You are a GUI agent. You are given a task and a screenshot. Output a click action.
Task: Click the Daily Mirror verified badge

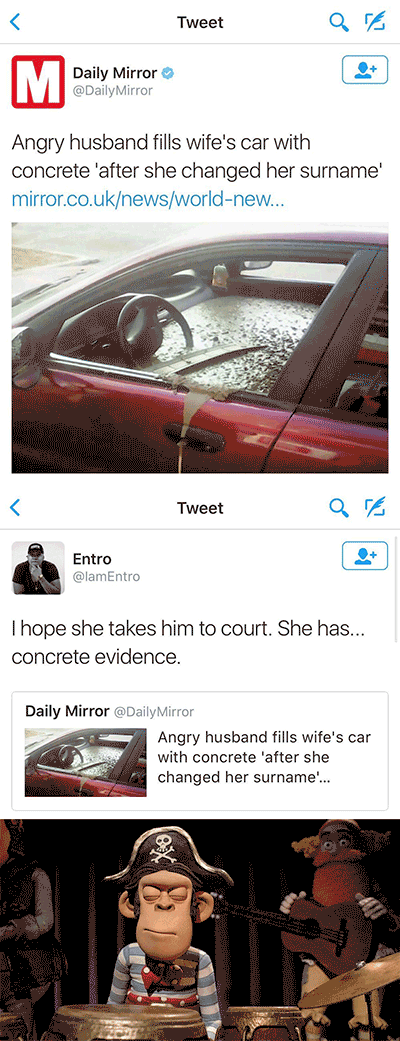(169, 74)
